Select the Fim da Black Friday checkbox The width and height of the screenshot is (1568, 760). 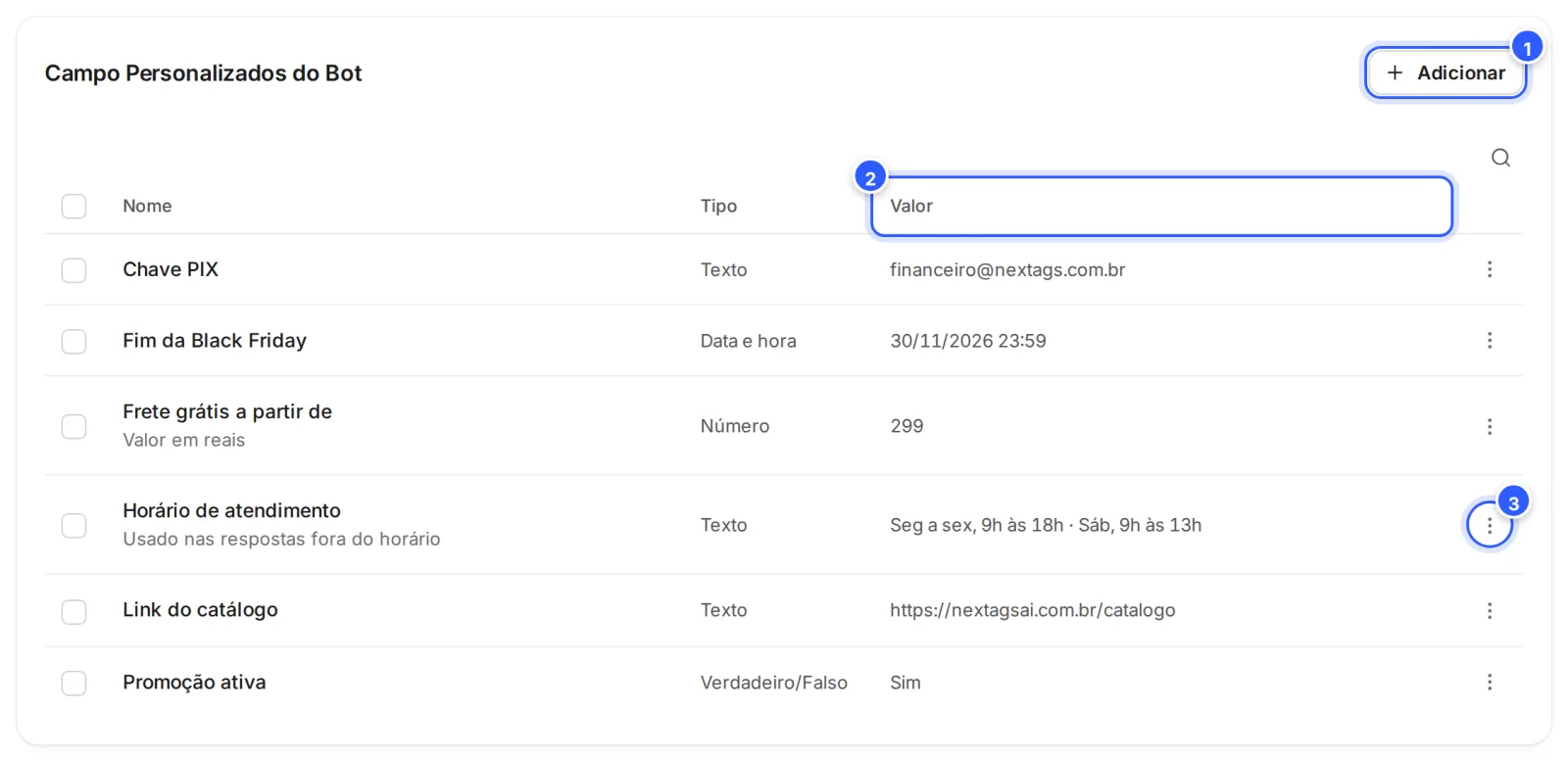pos(73,341)
